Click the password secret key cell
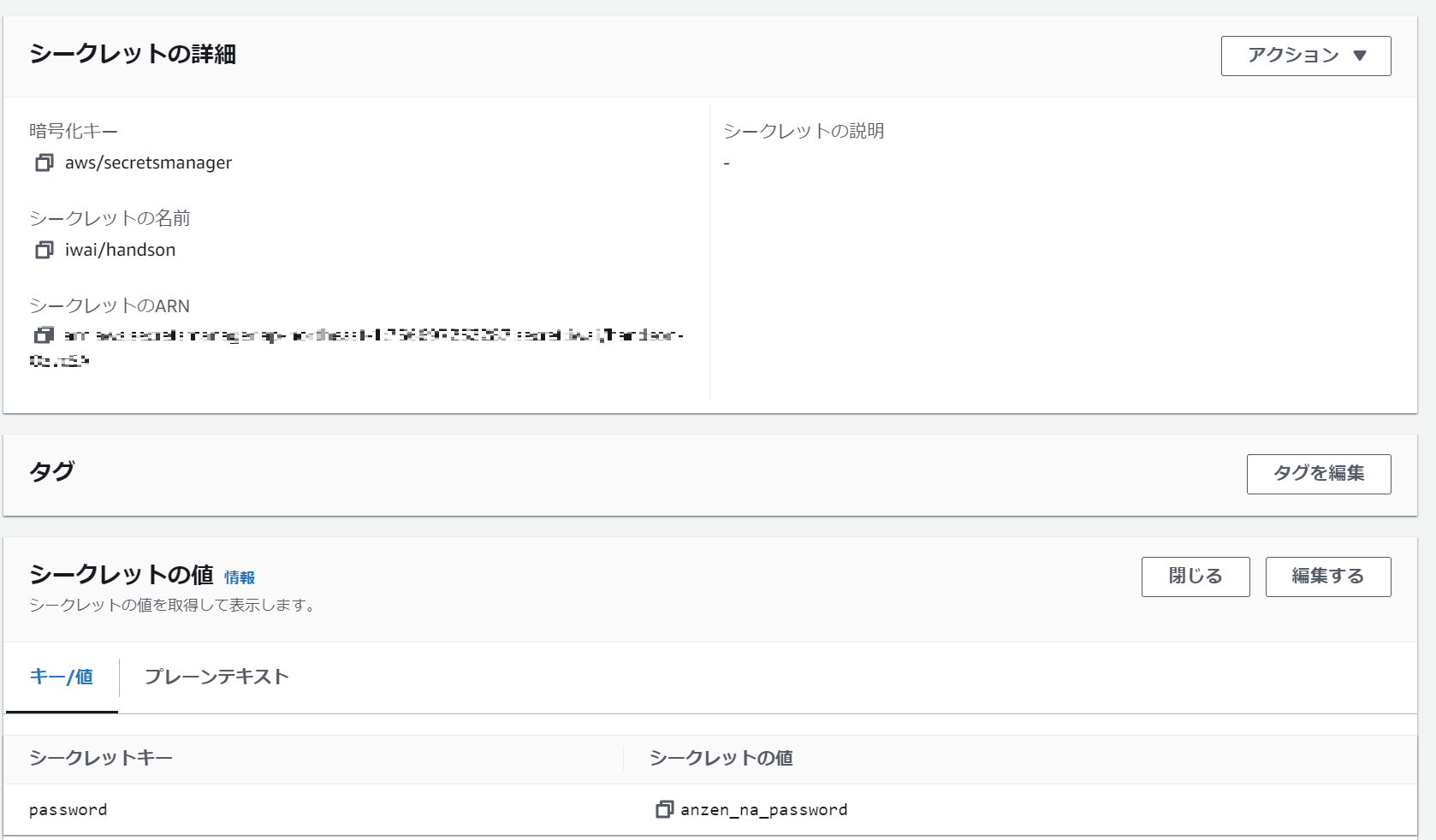The image size is (1436, 840). (68, 810)
